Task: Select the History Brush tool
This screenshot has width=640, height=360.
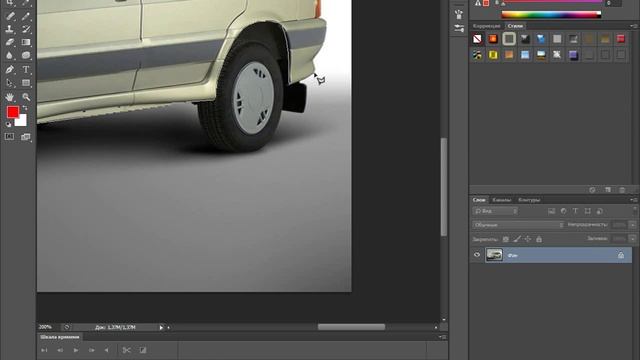Action: pyautogui.click(x=26, y=29)
